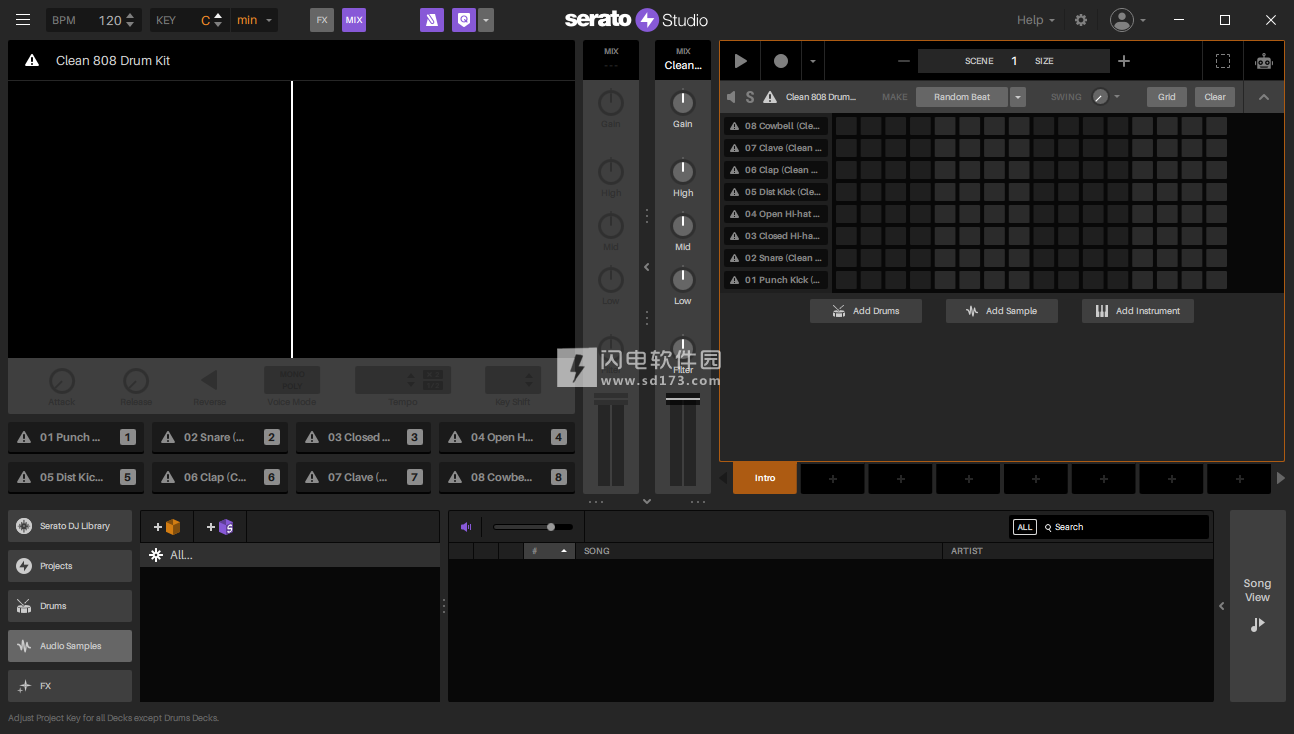The height and width of the screenshot is (734, 1294).
Task: Sort by the ARTIST column header
Action: (1077, 551)
